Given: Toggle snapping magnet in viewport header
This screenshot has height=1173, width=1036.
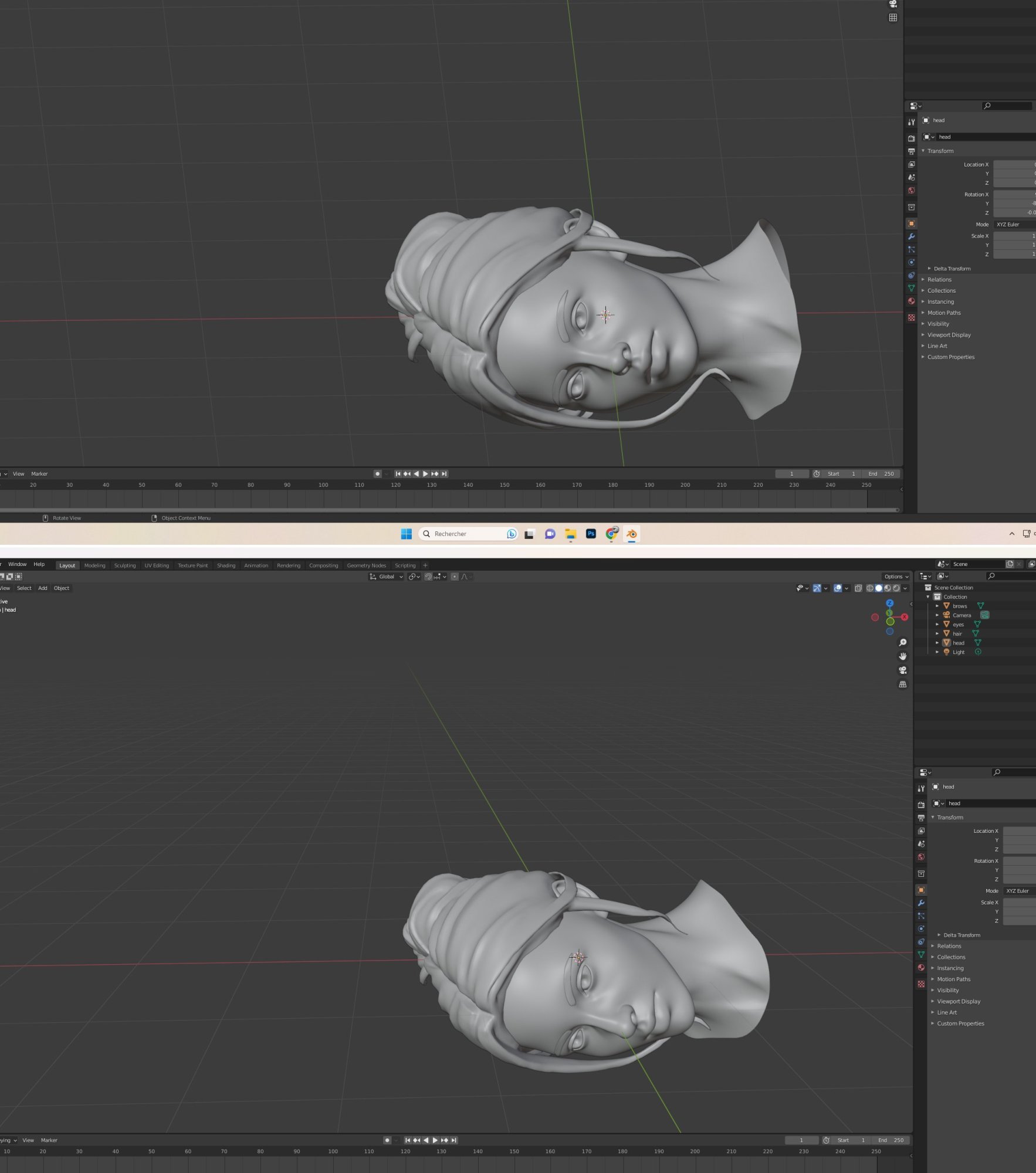Looking at the screenshot, I should click(x=429, y=577).
